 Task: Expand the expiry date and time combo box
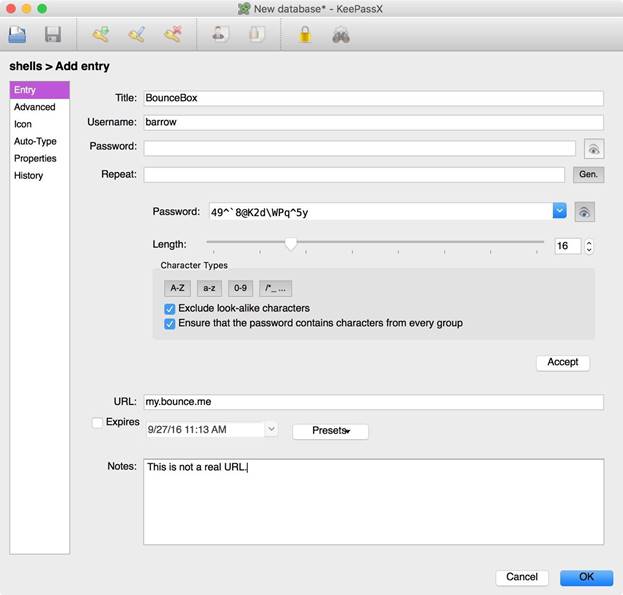270,429
